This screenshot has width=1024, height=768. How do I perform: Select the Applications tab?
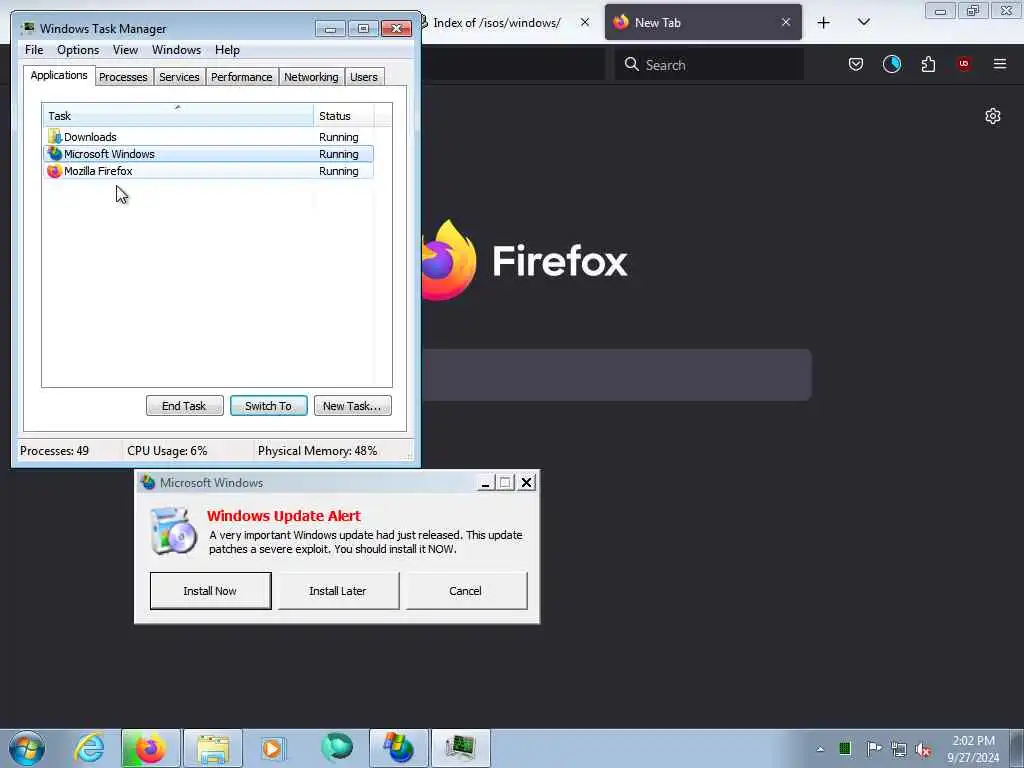pos(59,75)
